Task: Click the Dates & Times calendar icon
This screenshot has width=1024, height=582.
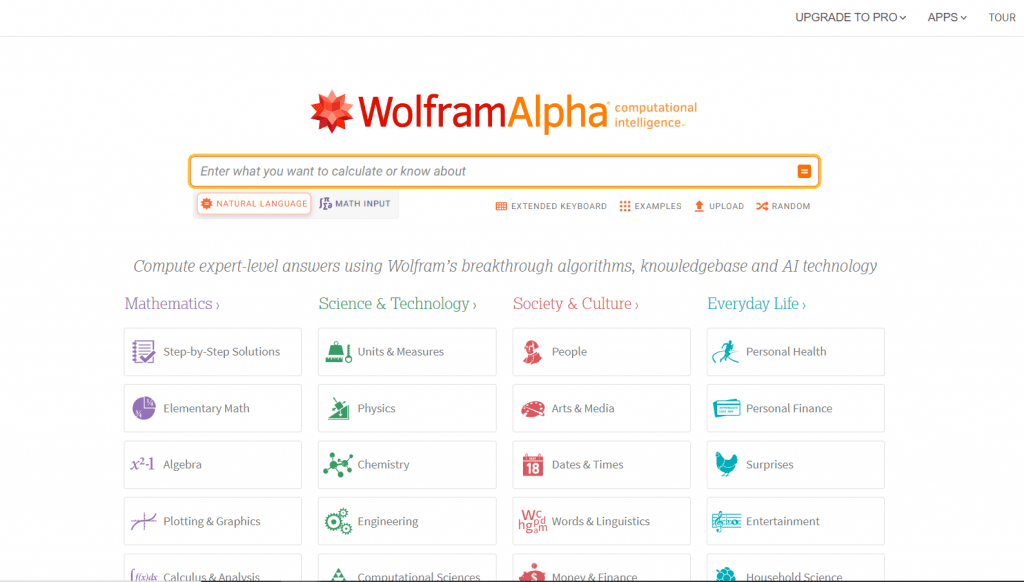Action: [x=533, y=465]
